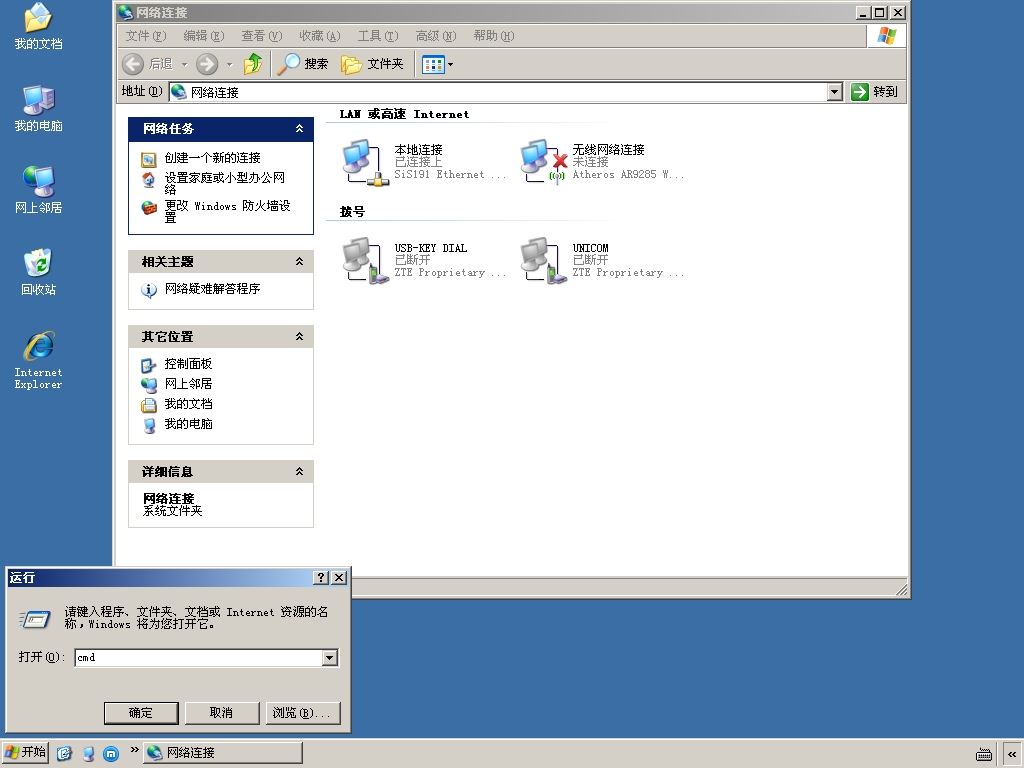Click the keyboard icon in system tray
This screenshot has width=1024, height=768.
984,754
